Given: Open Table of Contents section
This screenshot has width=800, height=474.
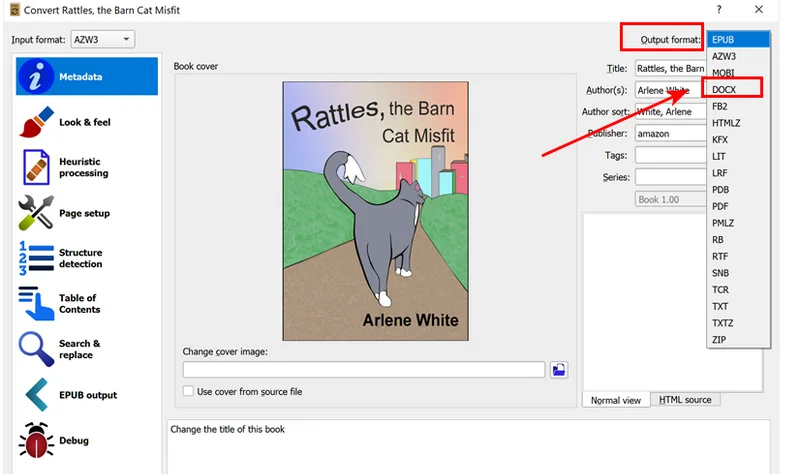Looking at the screenshot, I should (87, 304).
